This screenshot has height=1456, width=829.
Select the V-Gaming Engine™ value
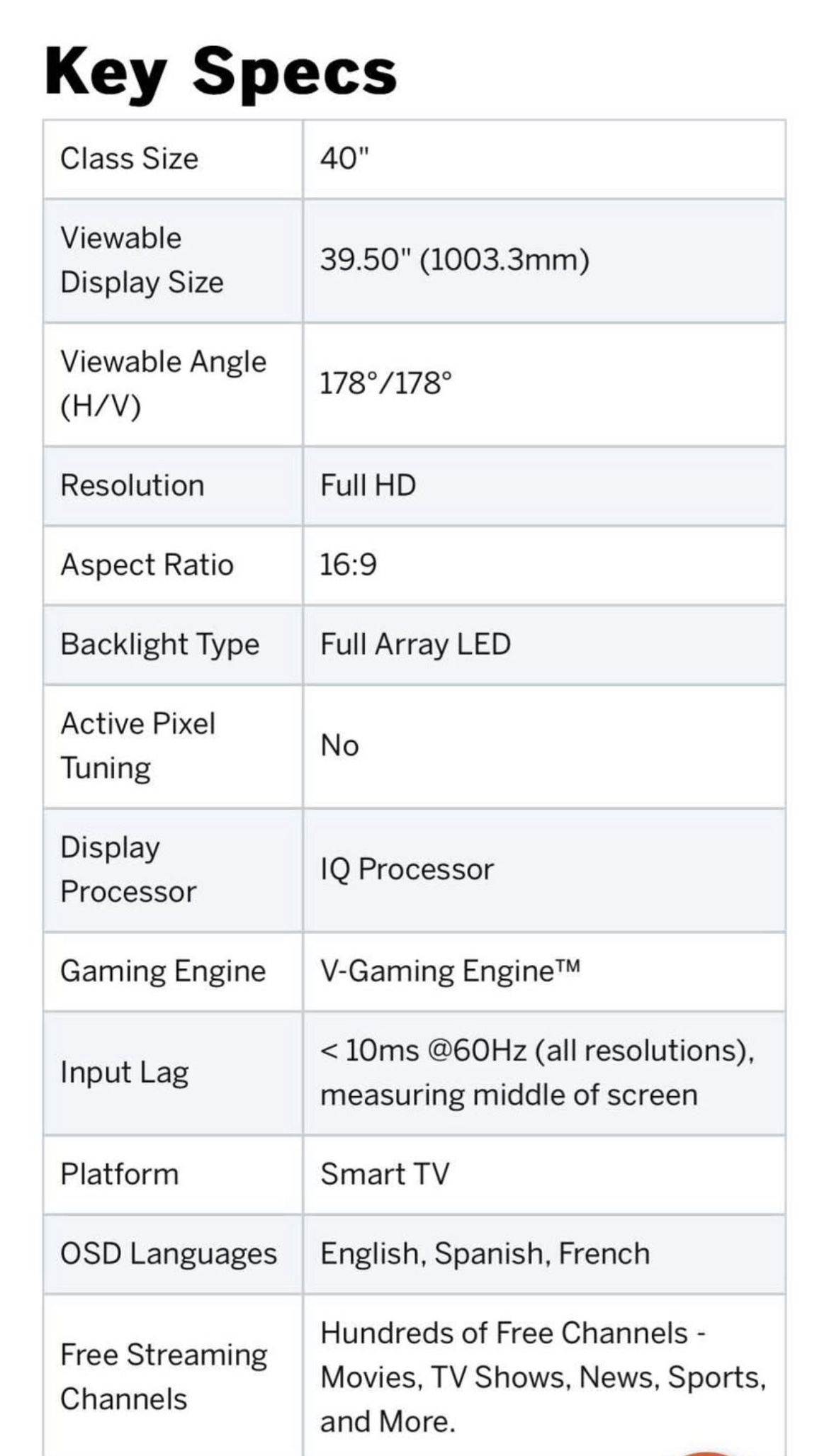pos(451,971)
